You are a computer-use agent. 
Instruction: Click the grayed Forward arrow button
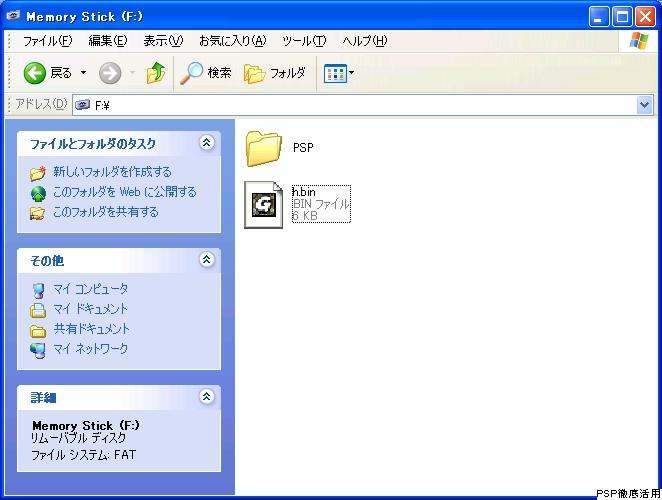coord(110,73)
